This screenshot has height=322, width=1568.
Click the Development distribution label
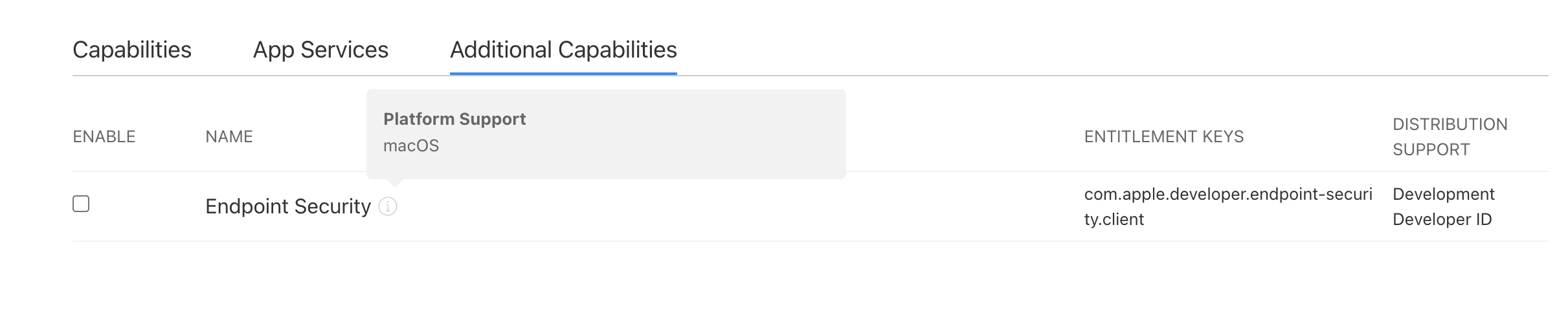(x=1443, y=195)
